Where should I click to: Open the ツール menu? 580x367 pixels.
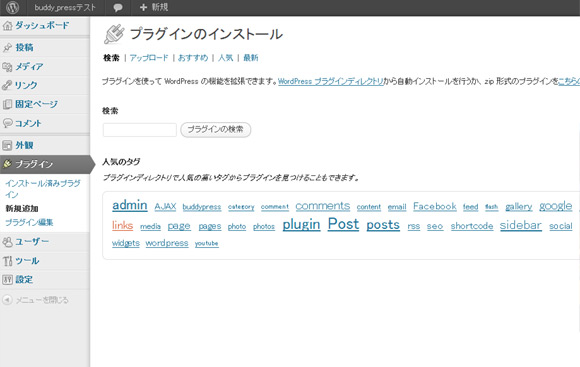[x=27, y=260]
